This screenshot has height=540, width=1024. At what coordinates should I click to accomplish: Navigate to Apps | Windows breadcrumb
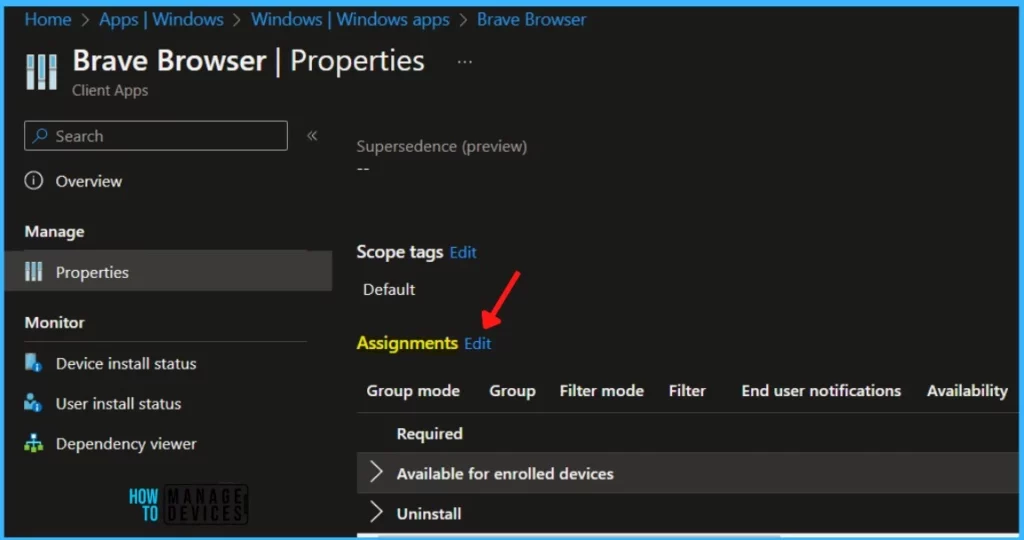(x=161, y=20)
